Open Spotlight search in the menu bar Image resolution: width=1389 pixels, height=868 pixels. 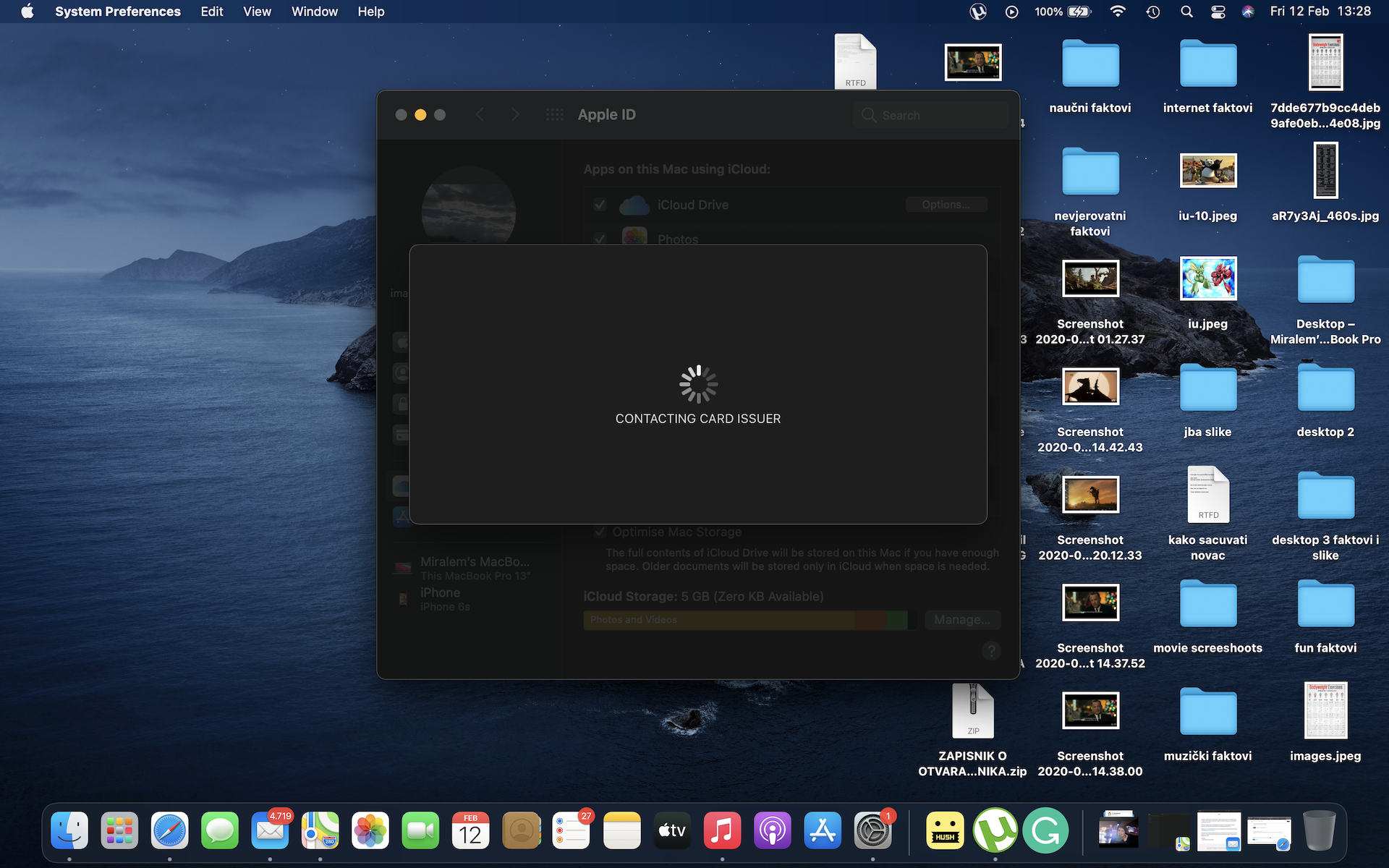tap(1186, 12)
